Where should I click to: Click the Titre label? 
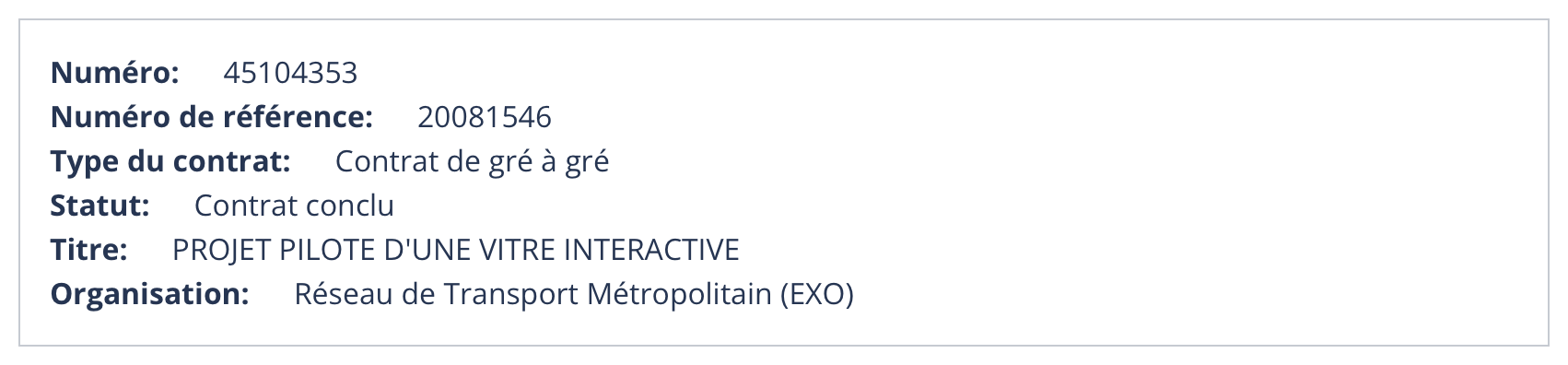pyautogui.click(x=88, y=250)
